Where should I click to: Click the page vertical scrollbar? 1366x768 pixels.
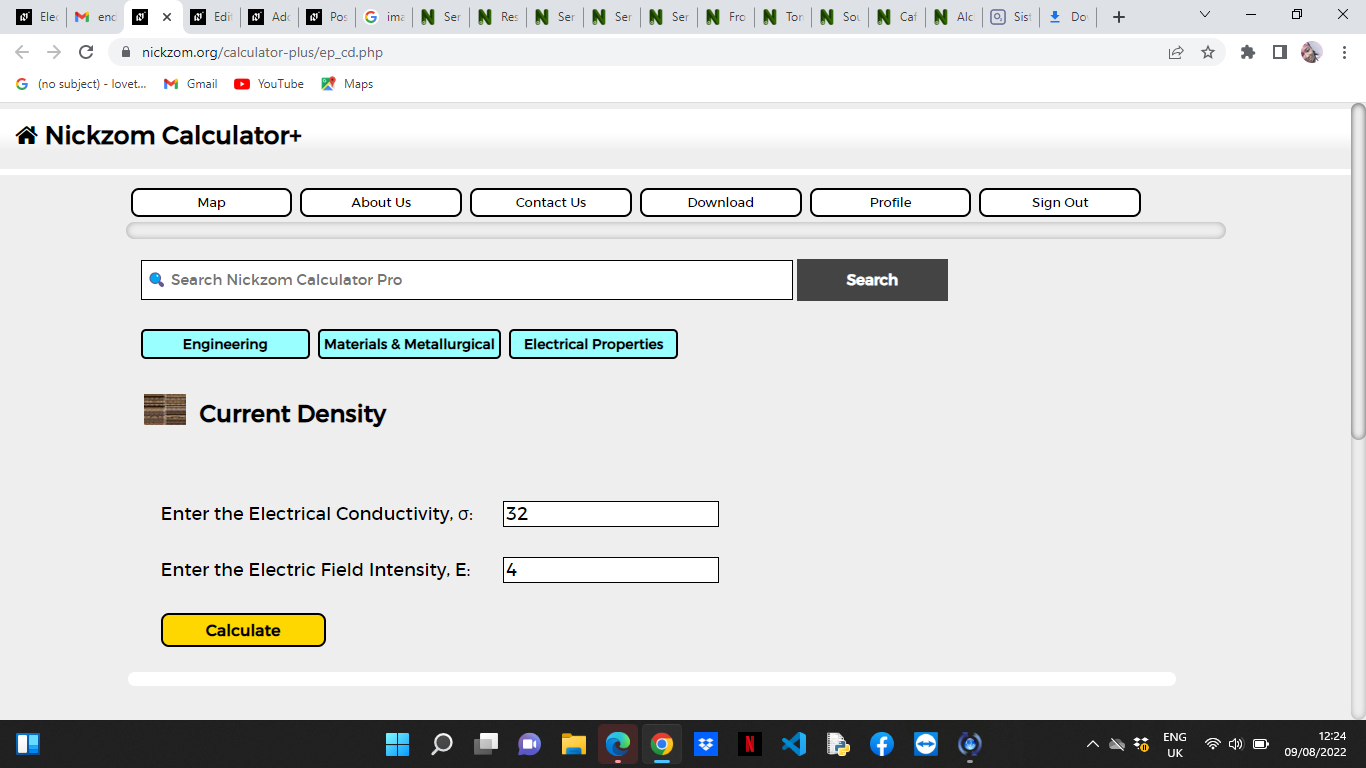pos(1358,270)
